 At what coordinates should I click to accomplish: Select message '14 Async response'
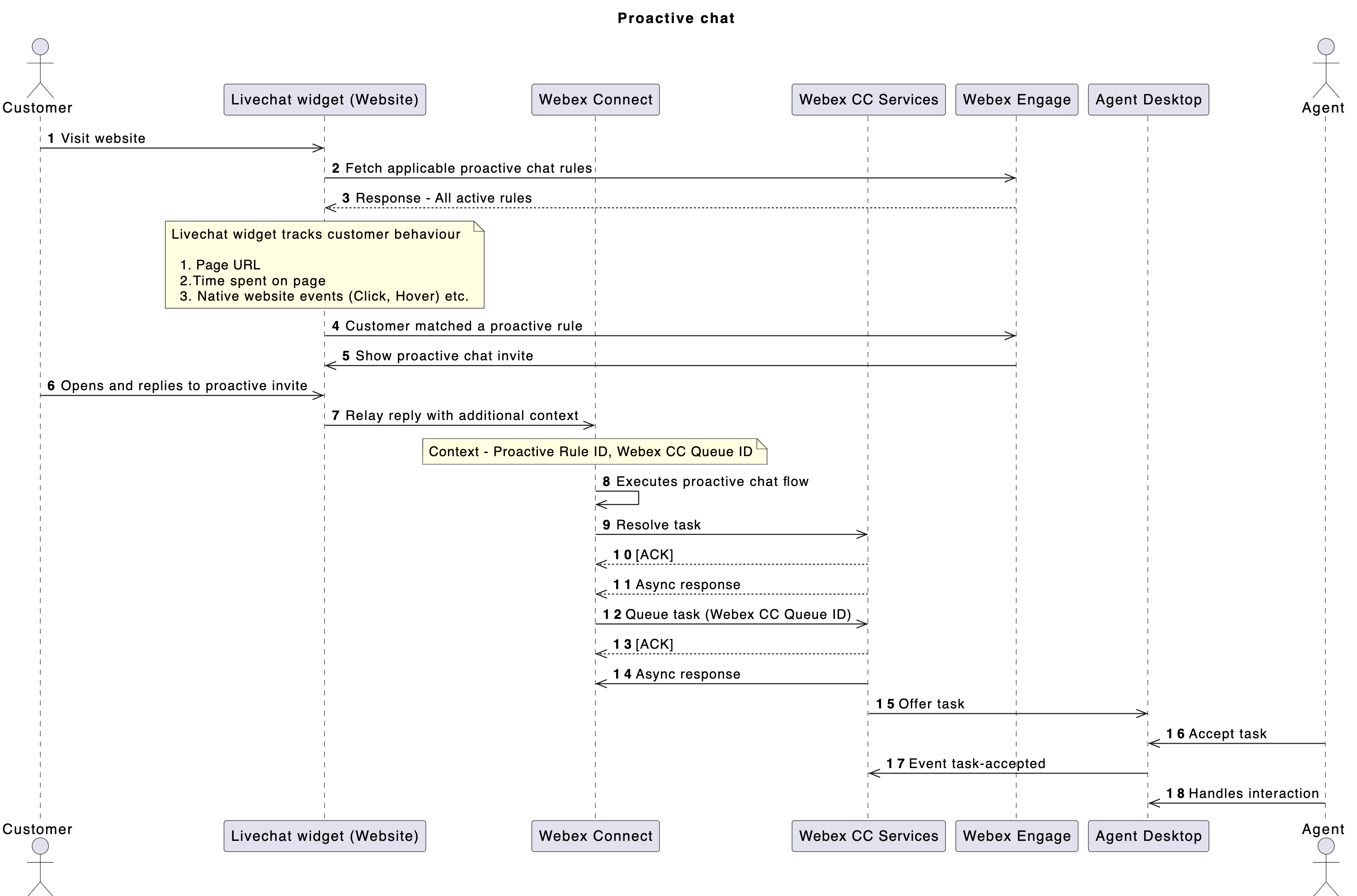click(677, 674)
